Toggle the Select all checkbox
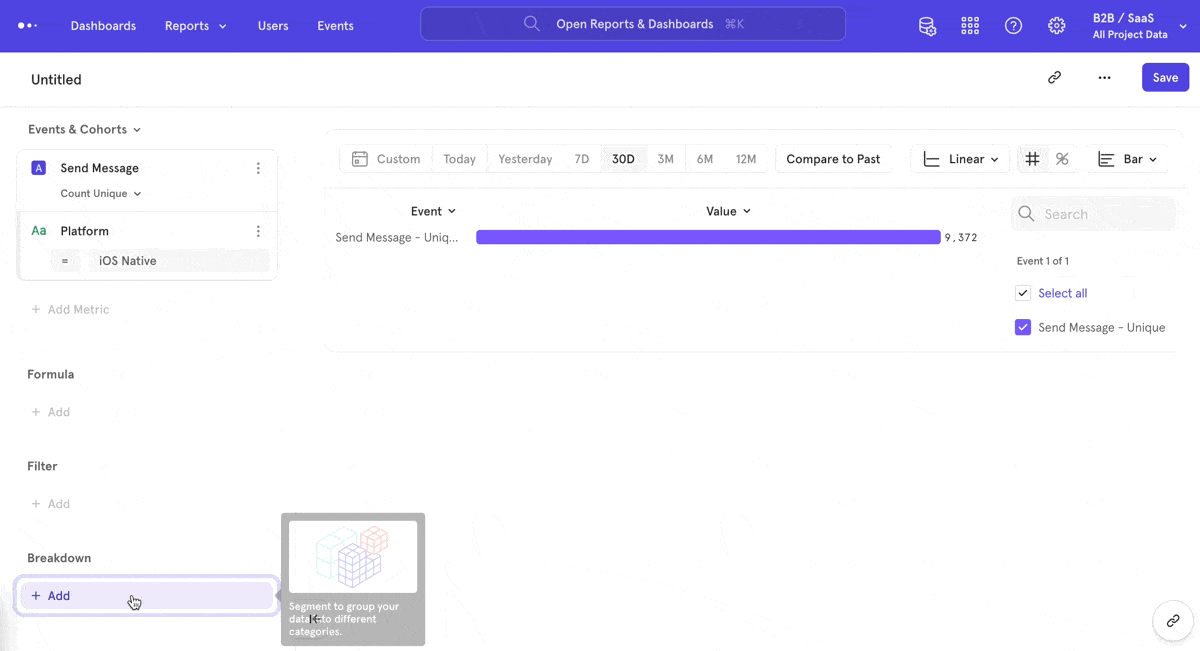1200x651 pixels. pos(1023,293)
